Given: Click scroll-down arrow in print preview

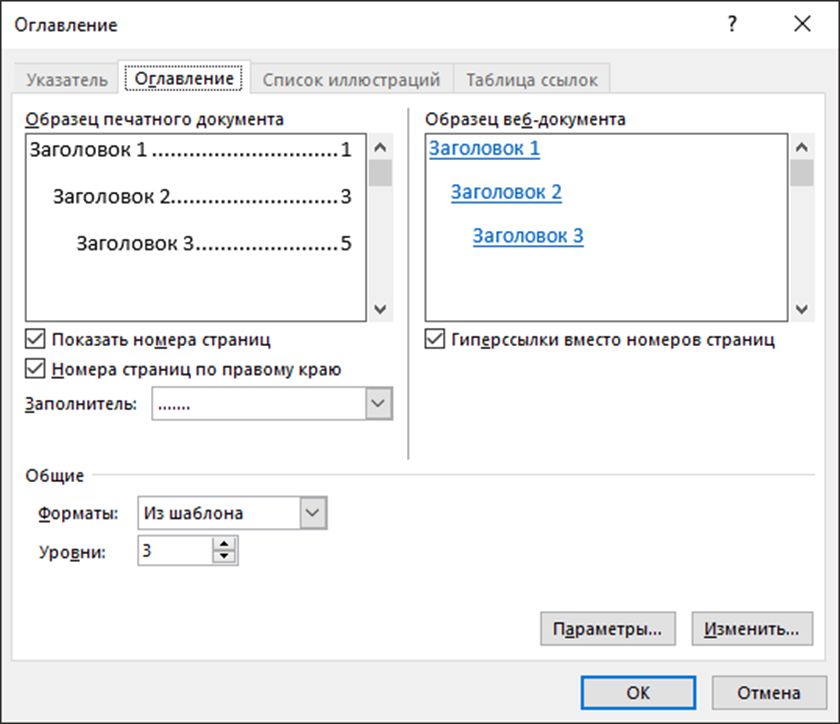Looking at the screenshot, I should point(380,309).
